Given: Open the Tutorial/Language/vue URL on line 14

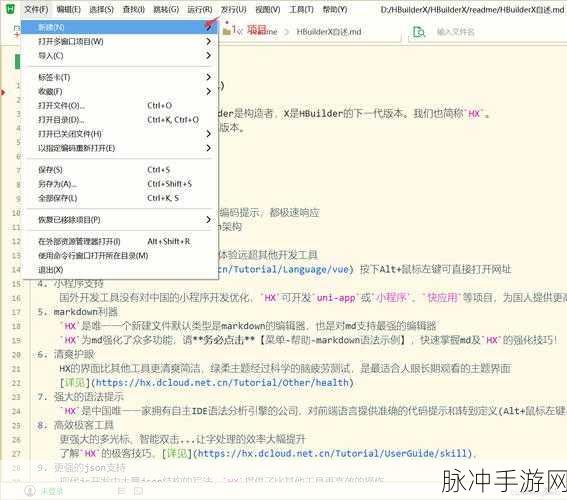Looking at the screenshot, I should [284, 269].
